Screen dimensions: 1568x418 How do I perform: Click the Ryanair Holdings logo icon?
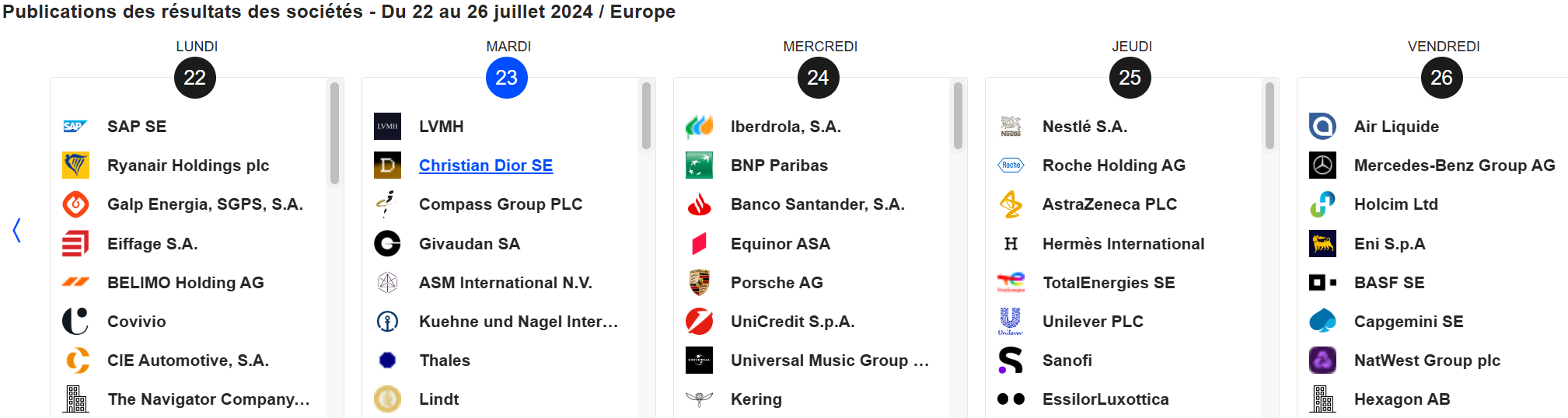point(75,165)
